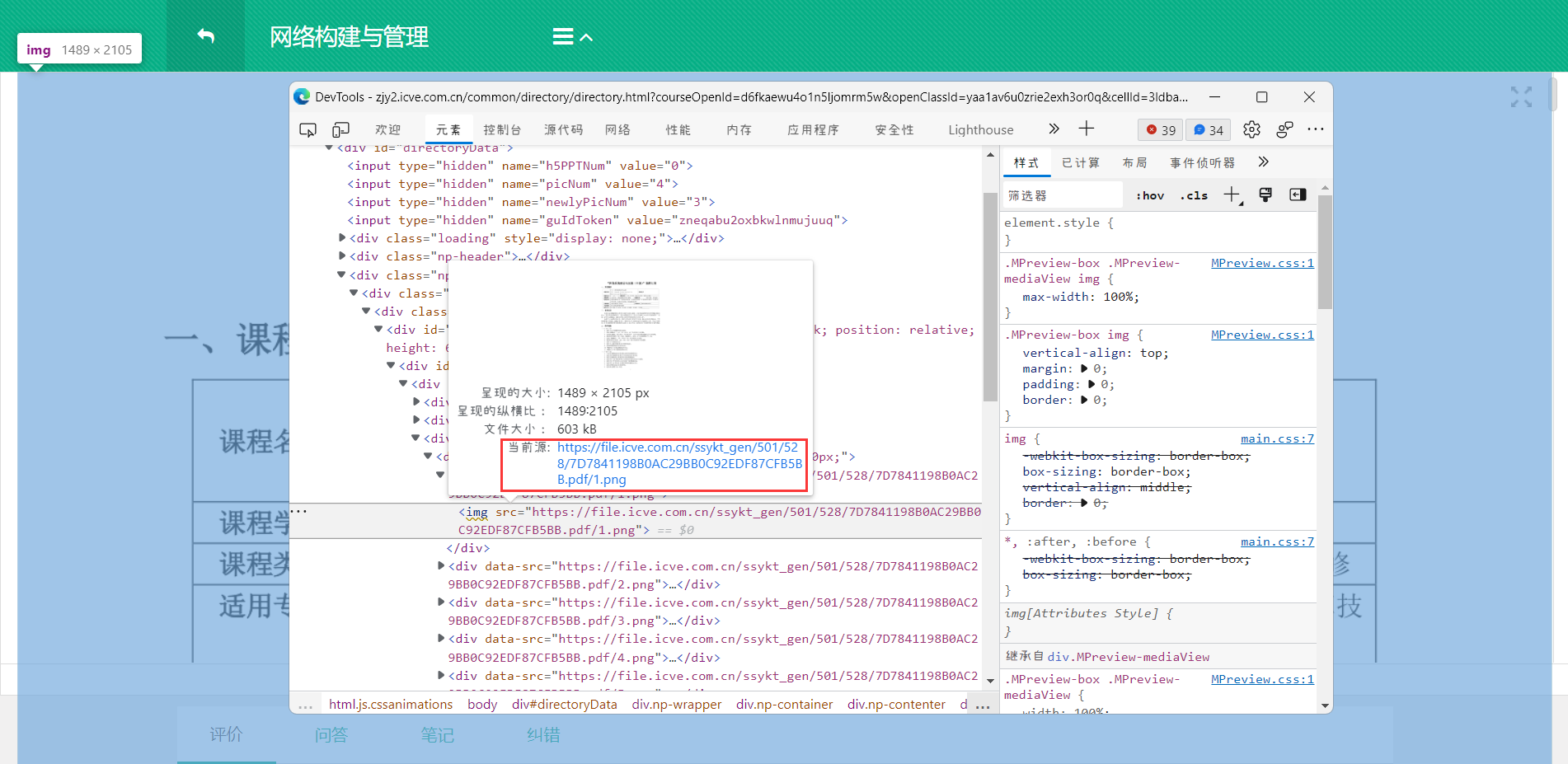Expand margin property triangle in styles
Image resolution: width=1568 pixels, height=764 pixels.
point(1084,368)
